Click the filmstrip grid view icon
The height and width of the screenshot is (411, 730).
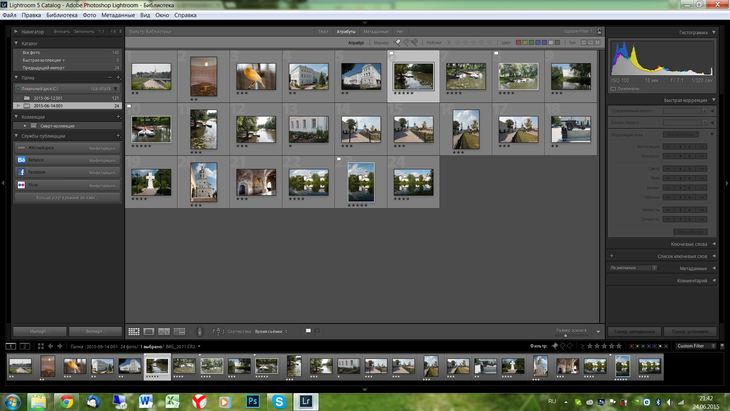pos(41,346)
